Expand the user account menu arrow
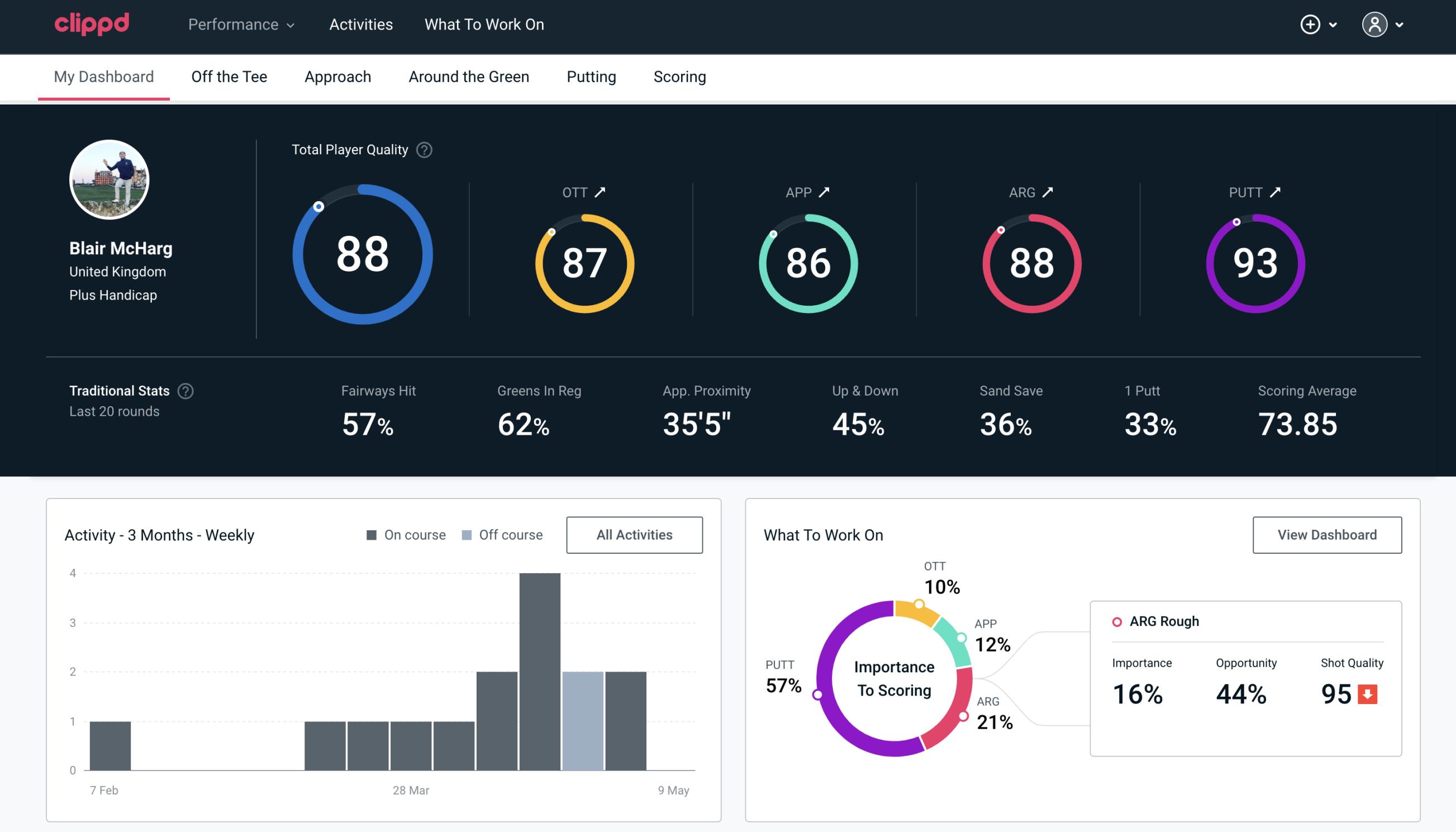The height and width of the screenshot is (832, 1456). [x=1400, y=25]
